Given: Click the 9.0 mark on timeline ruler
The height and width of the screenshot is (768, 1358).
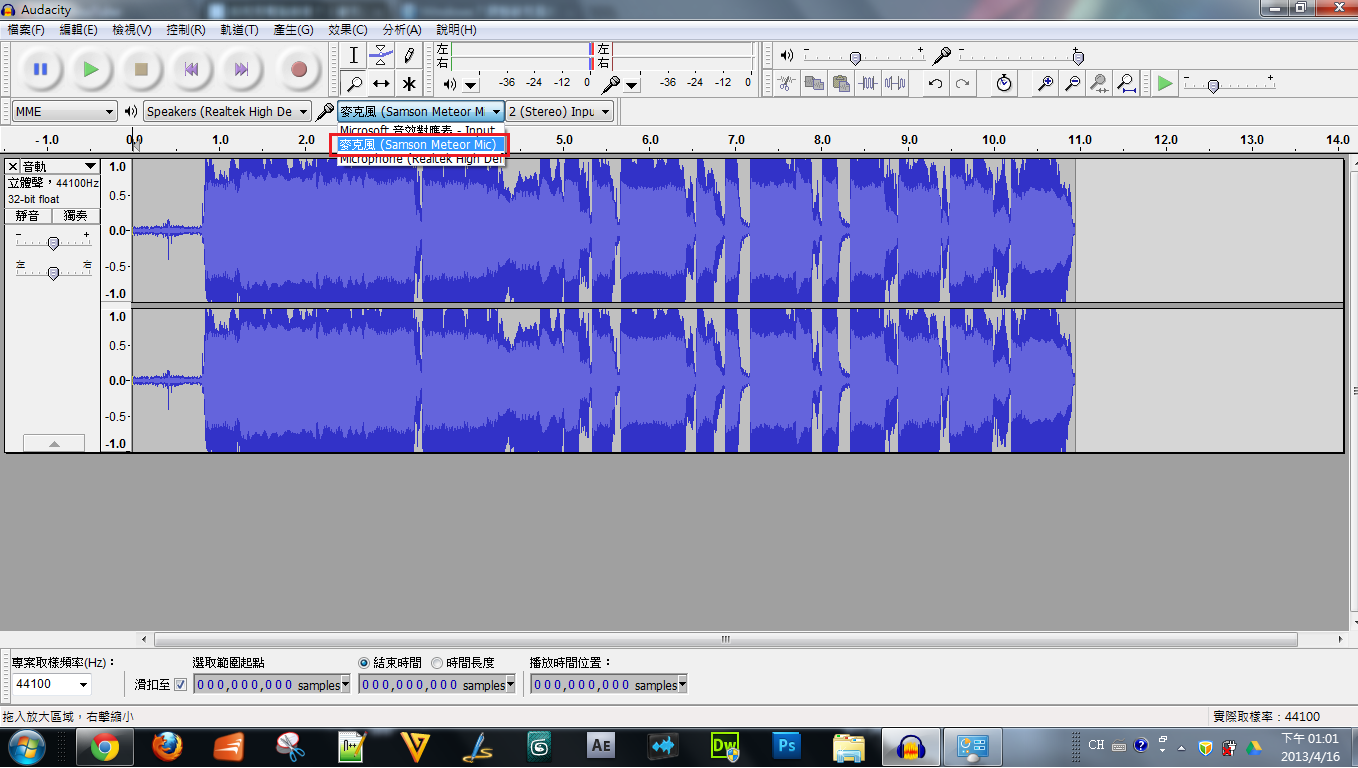Looking at the screenshot, I should (x=908, y=140).
